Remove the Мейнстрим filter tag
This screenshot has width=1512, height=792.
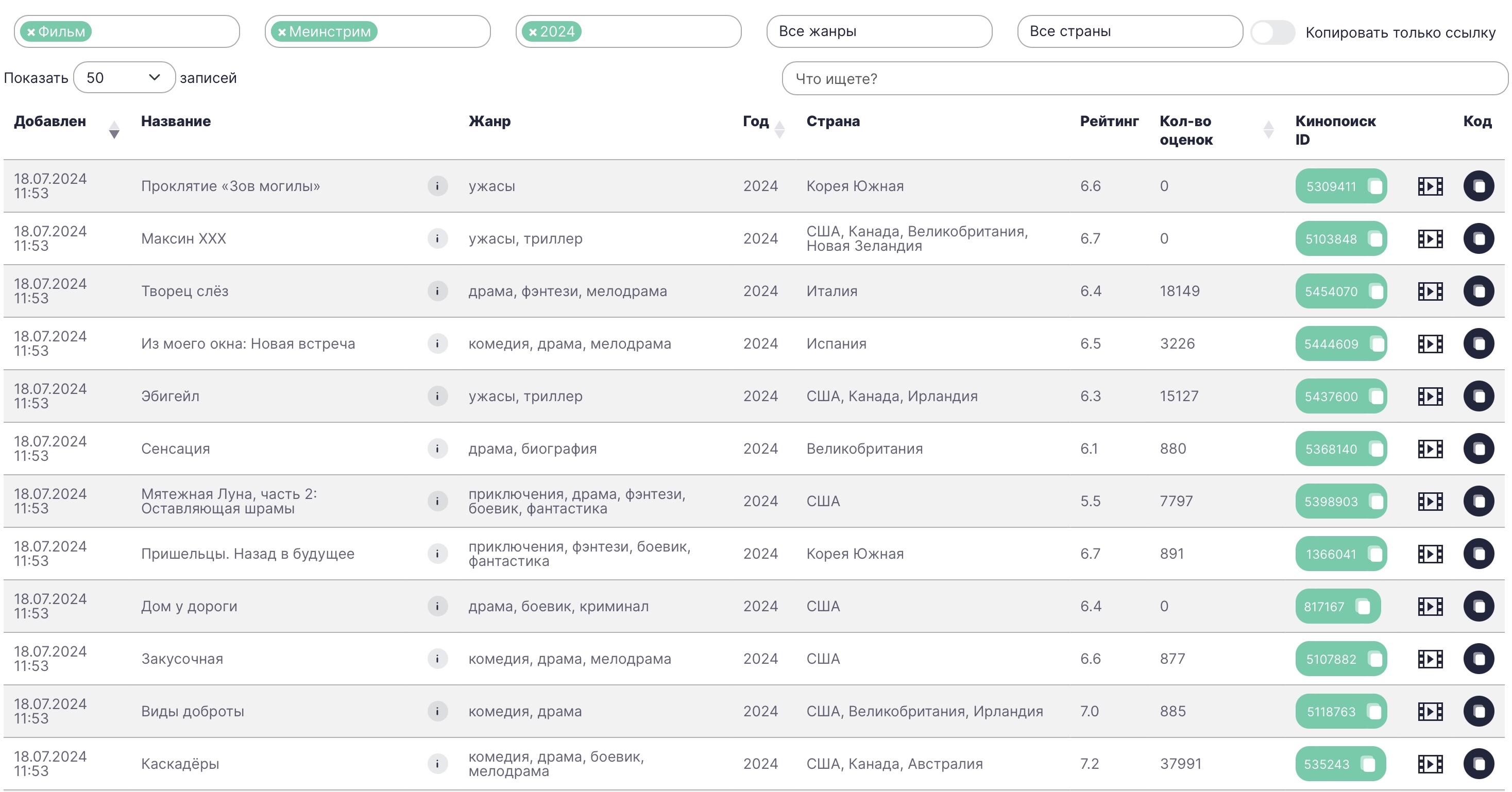pyautogui.click(x=282, y=32)
